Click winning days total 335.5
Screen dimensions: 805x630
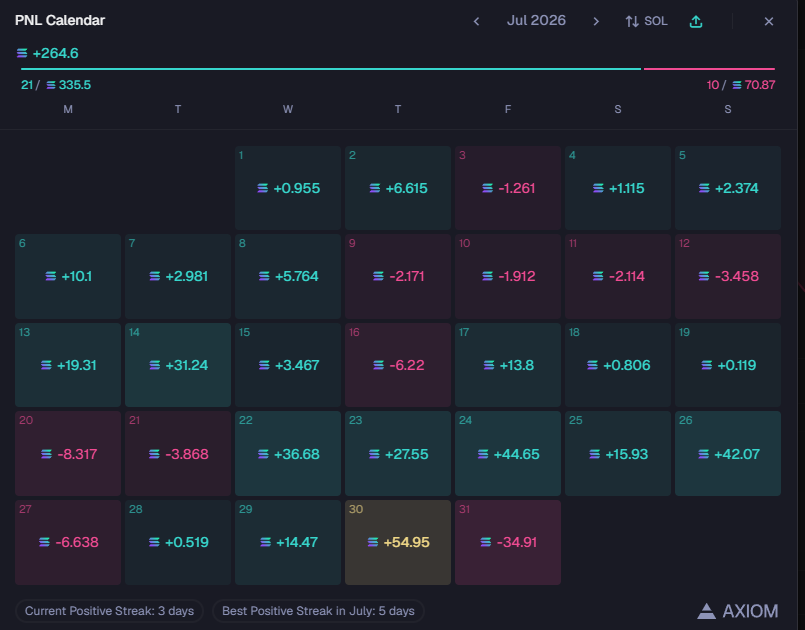(74, 85)
